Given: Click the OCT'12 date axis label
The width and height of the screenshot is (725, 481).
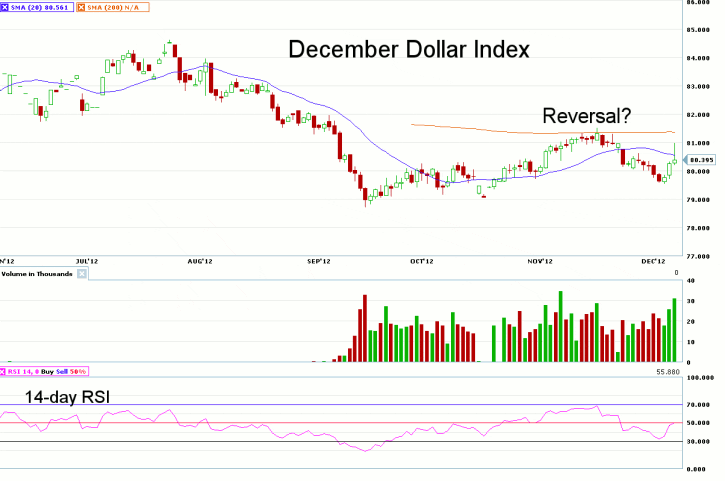Looking at the screenshot, I should pyautogui.click(x=422, y=261).
